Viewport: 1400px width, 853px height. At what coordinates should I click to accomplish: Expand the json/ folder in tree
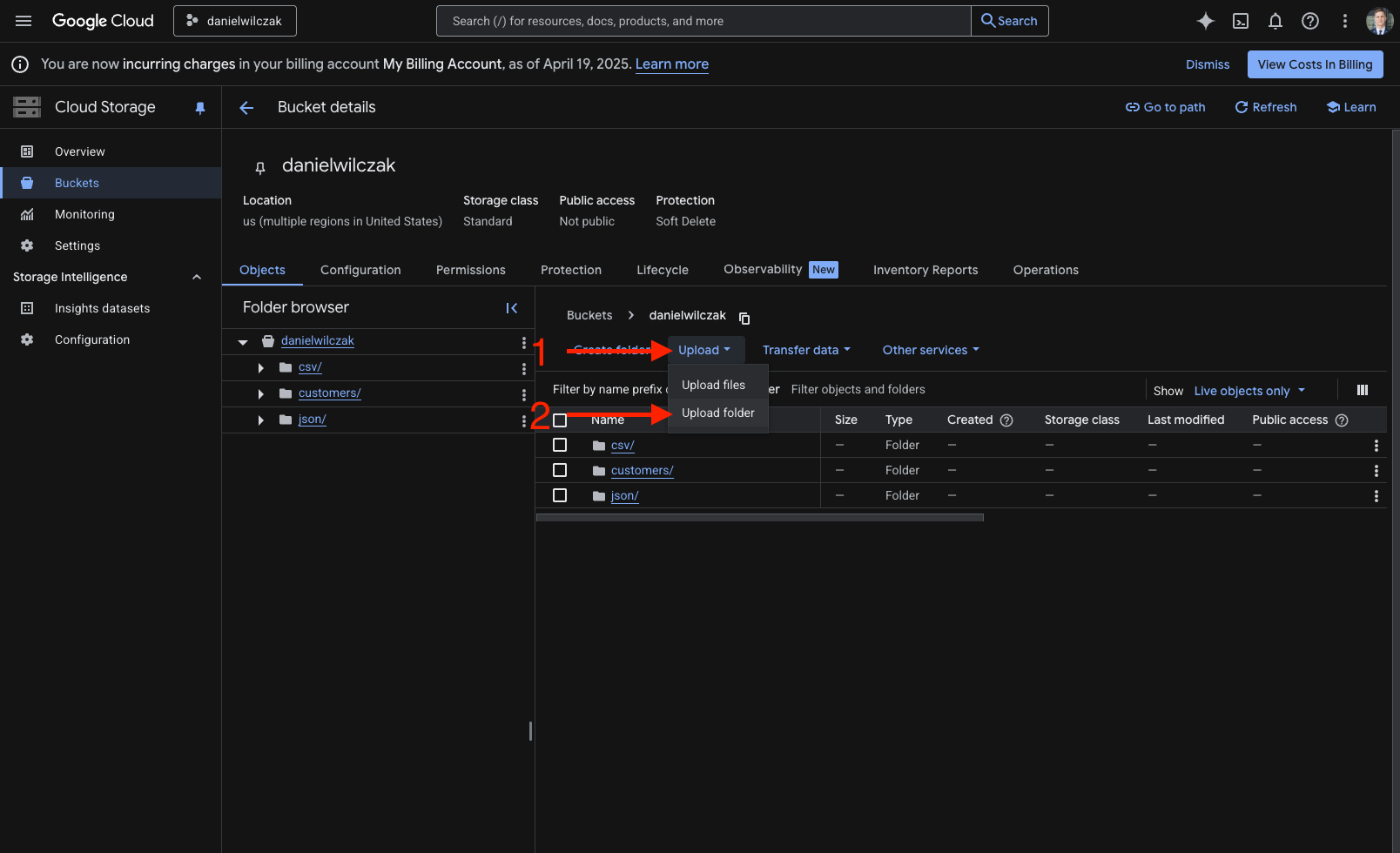260,420
